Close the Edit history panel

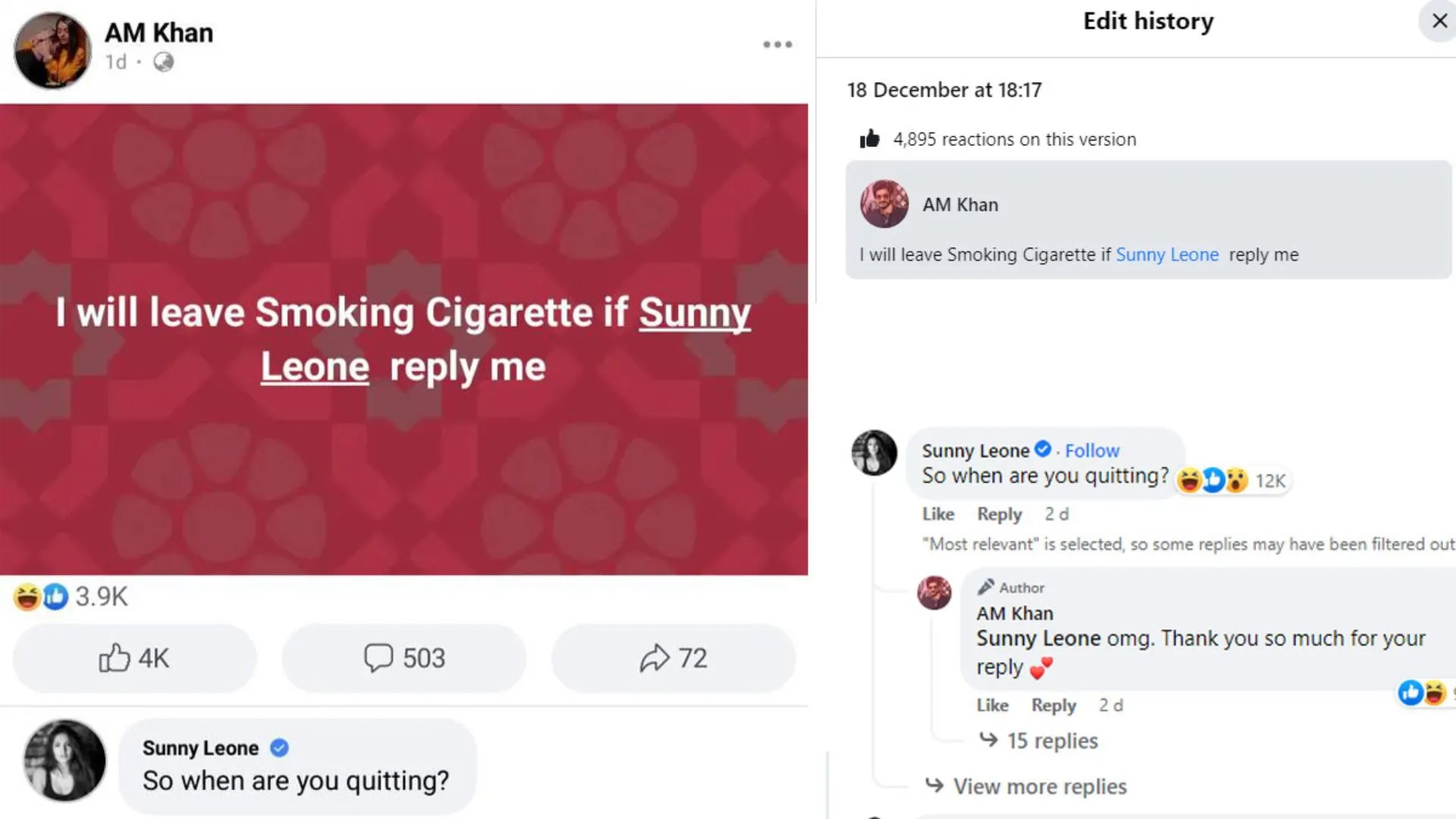point(1439,21)
